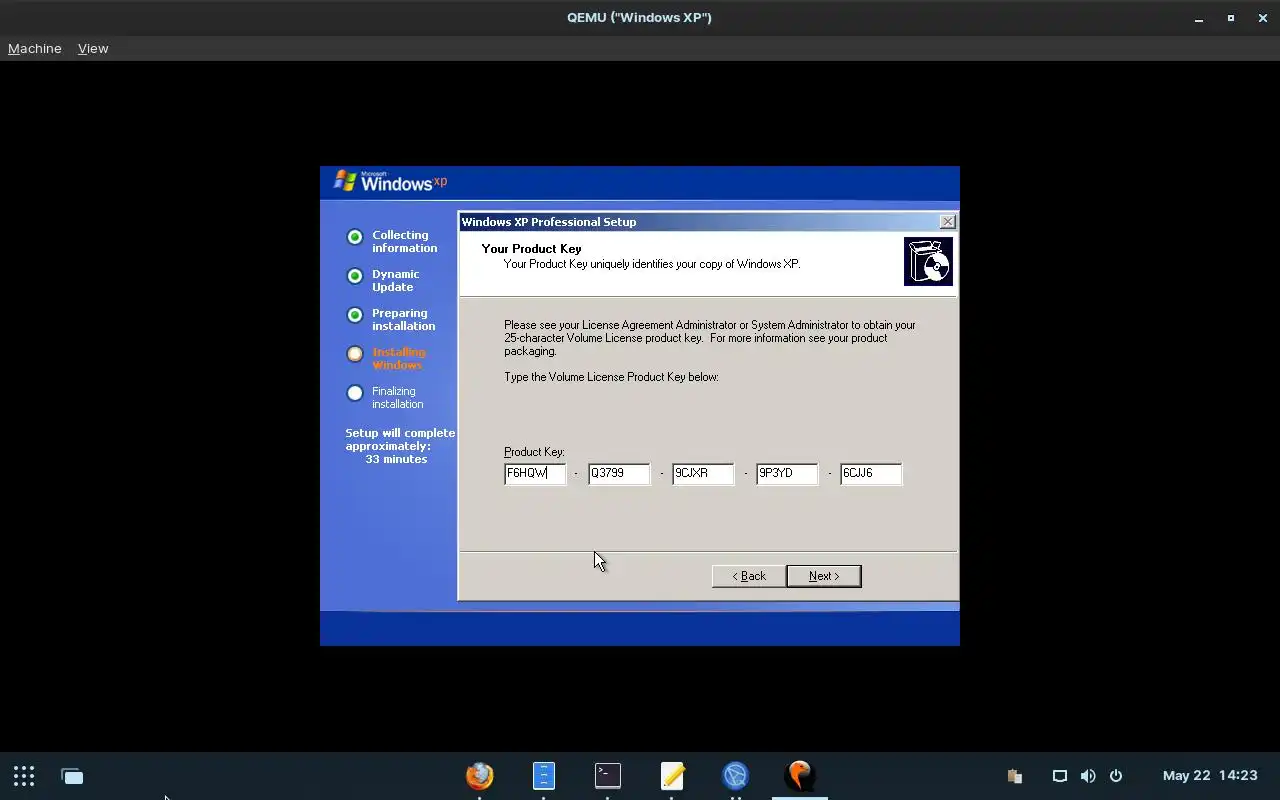Click the Next button in Setup

coord(824,576)
